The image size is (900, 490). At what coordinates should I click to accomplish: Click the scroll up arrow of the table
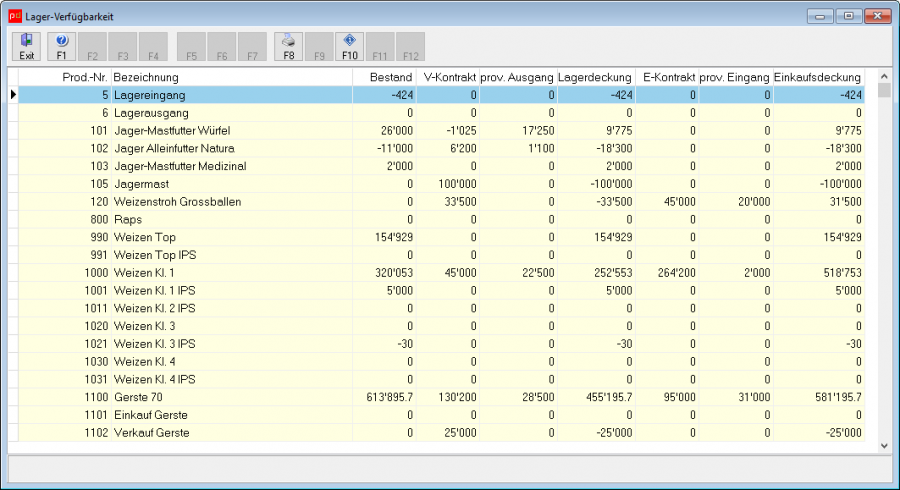(884, 76)
